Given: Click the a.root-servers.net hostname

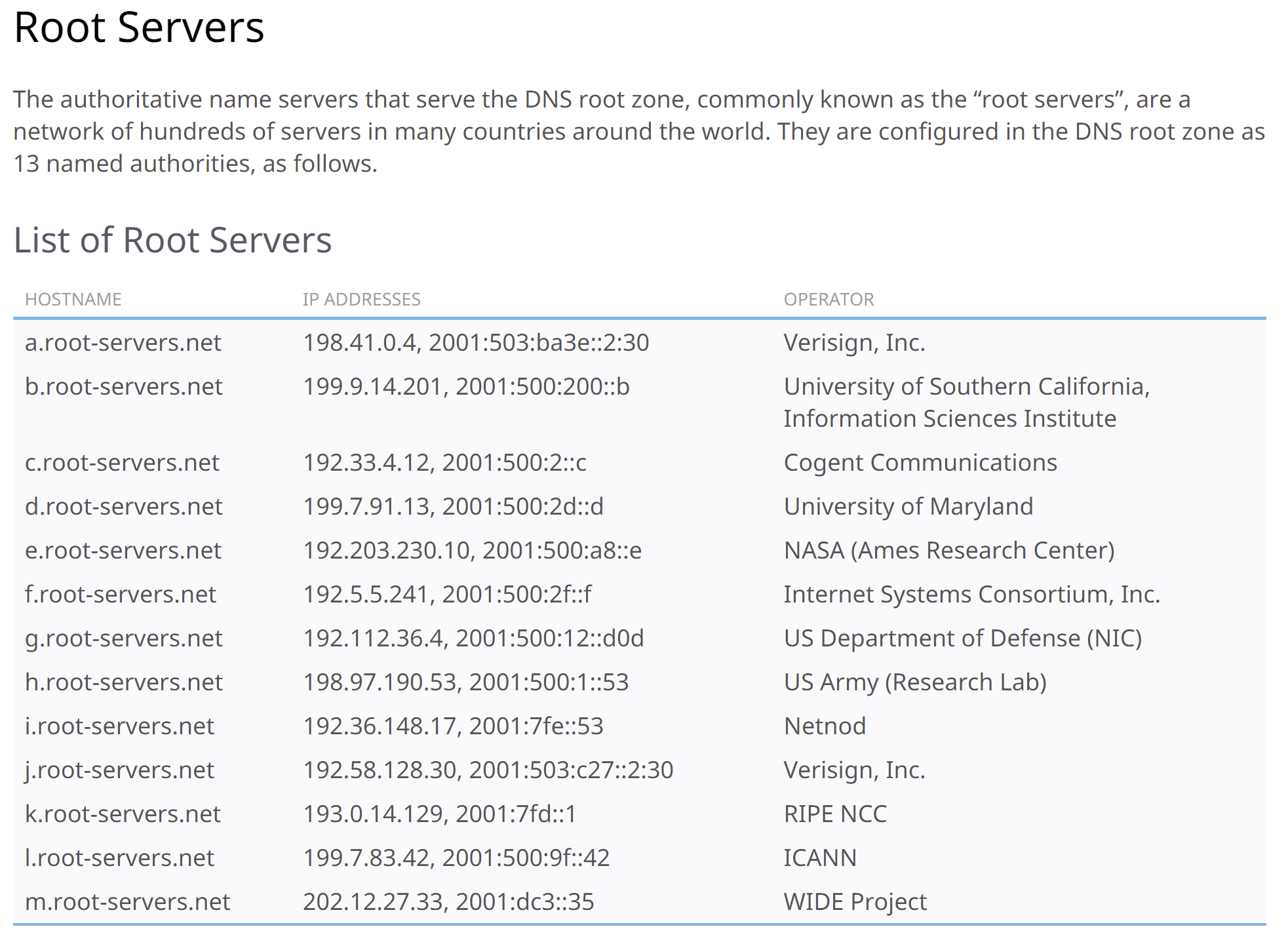Looking at the screenshot, I should [x=123, y=343].
